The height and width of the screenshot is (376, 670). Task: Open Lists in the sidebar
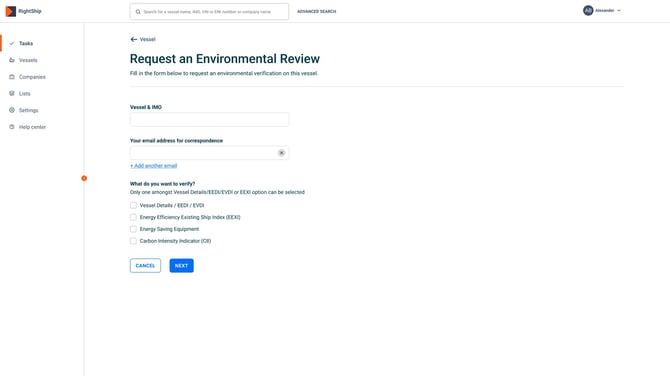[25, 94]
